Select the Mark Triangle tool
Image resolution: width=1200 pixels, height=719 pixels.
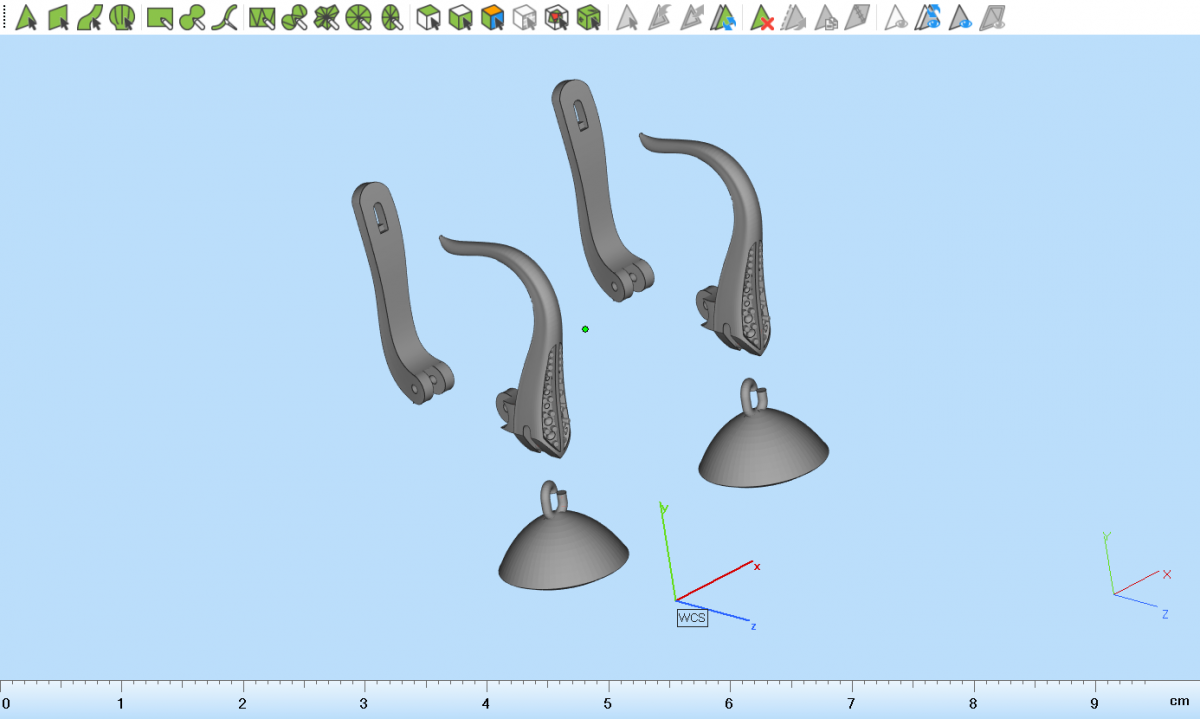tap(27, 17)
